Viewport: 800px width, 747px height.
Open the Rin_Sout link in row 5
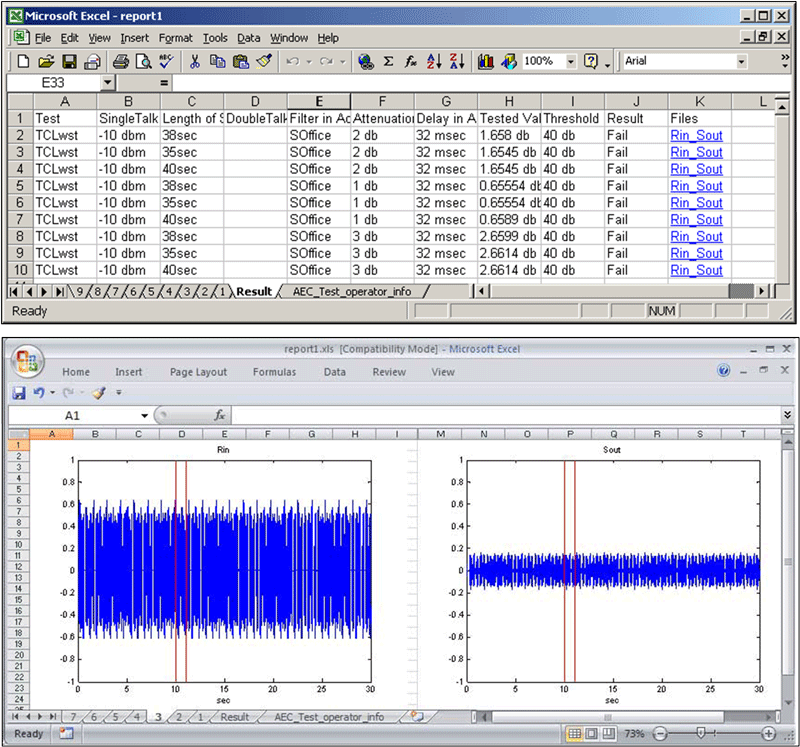696,186
